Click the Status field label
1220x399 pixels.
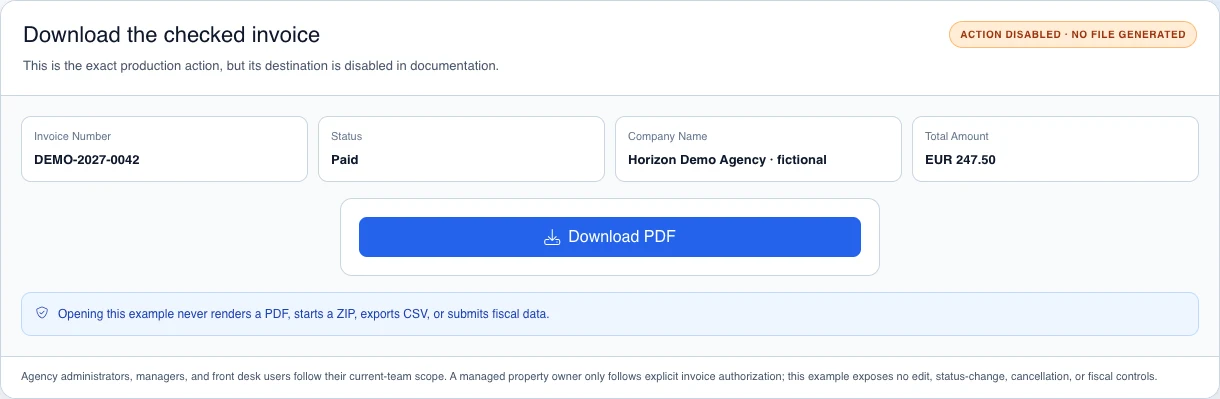[346, 136]
